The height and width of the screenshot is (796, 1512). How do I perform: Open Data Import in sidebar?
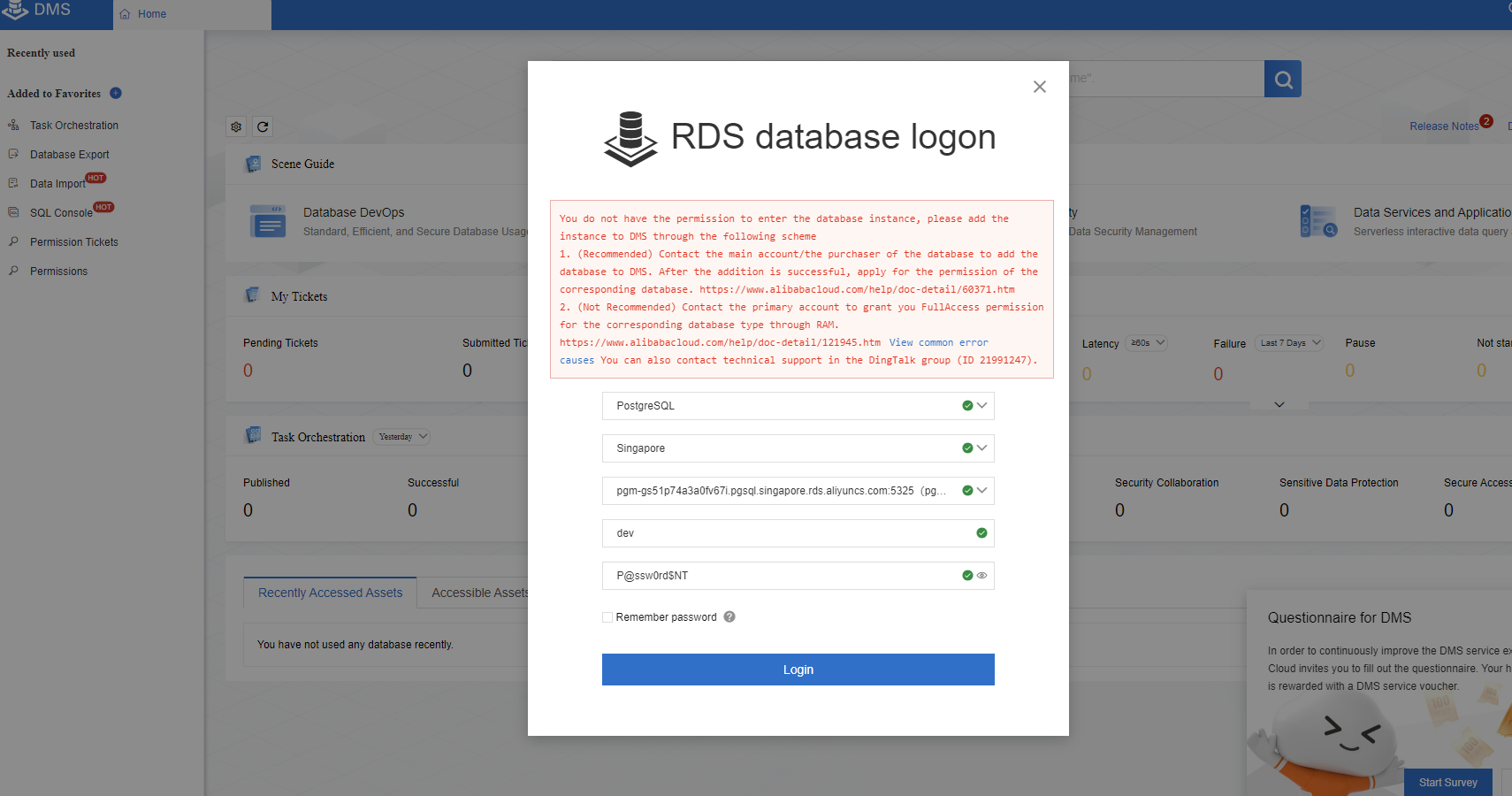[x=57, y=184]
